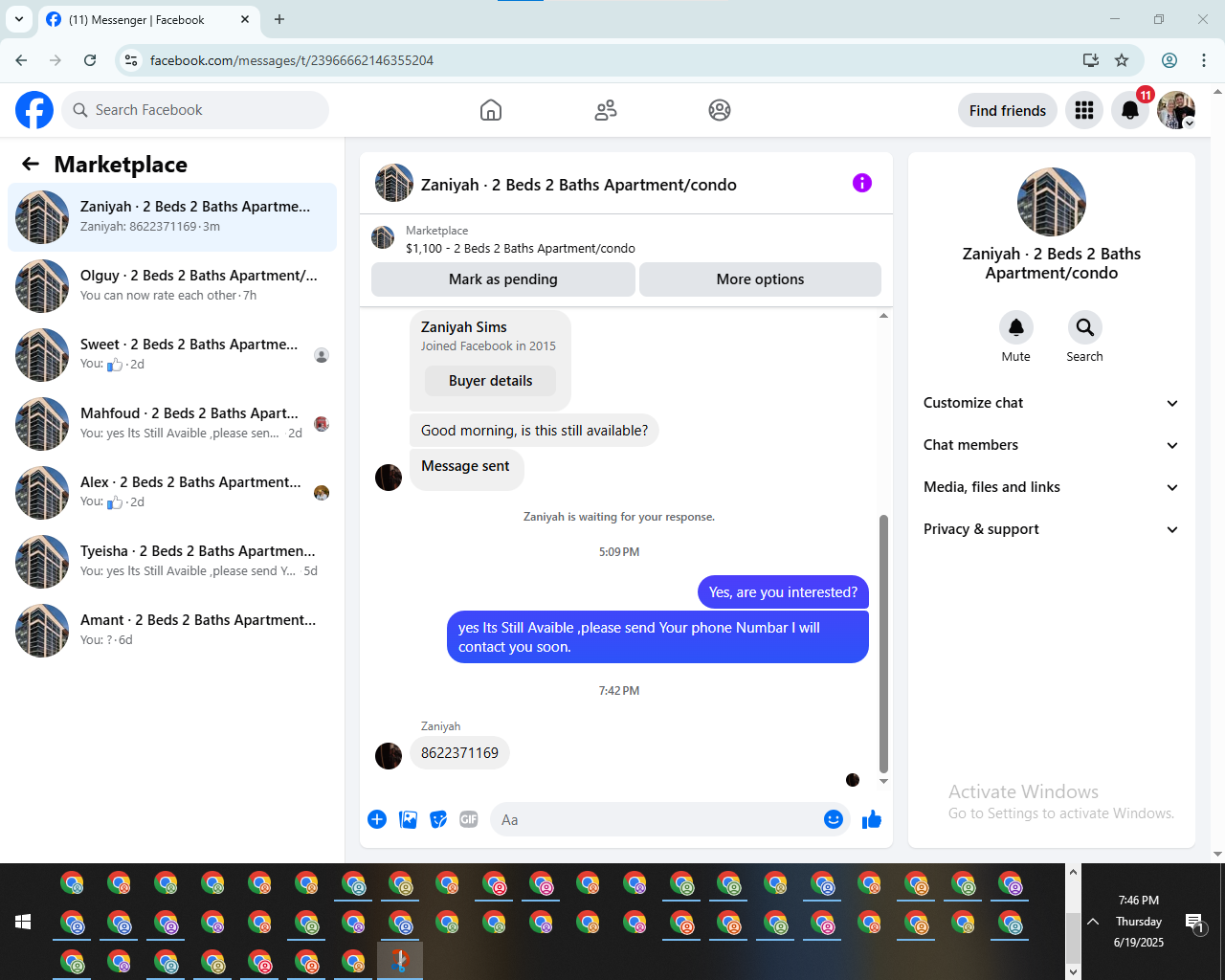This screenshot has width=1225, height=980.
Task: Open conversation information purple icon
Action: 862,183
